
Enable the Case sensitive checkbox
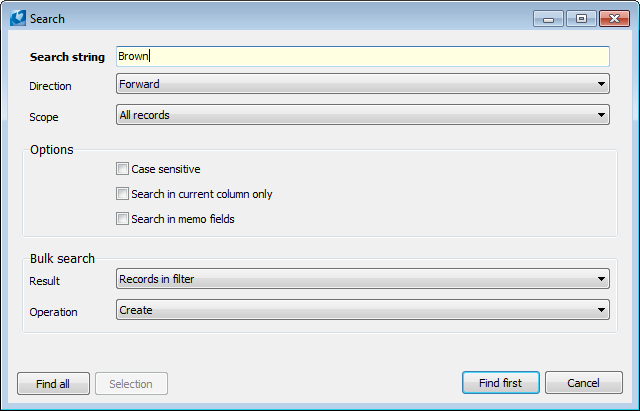[x=122, y=169]
